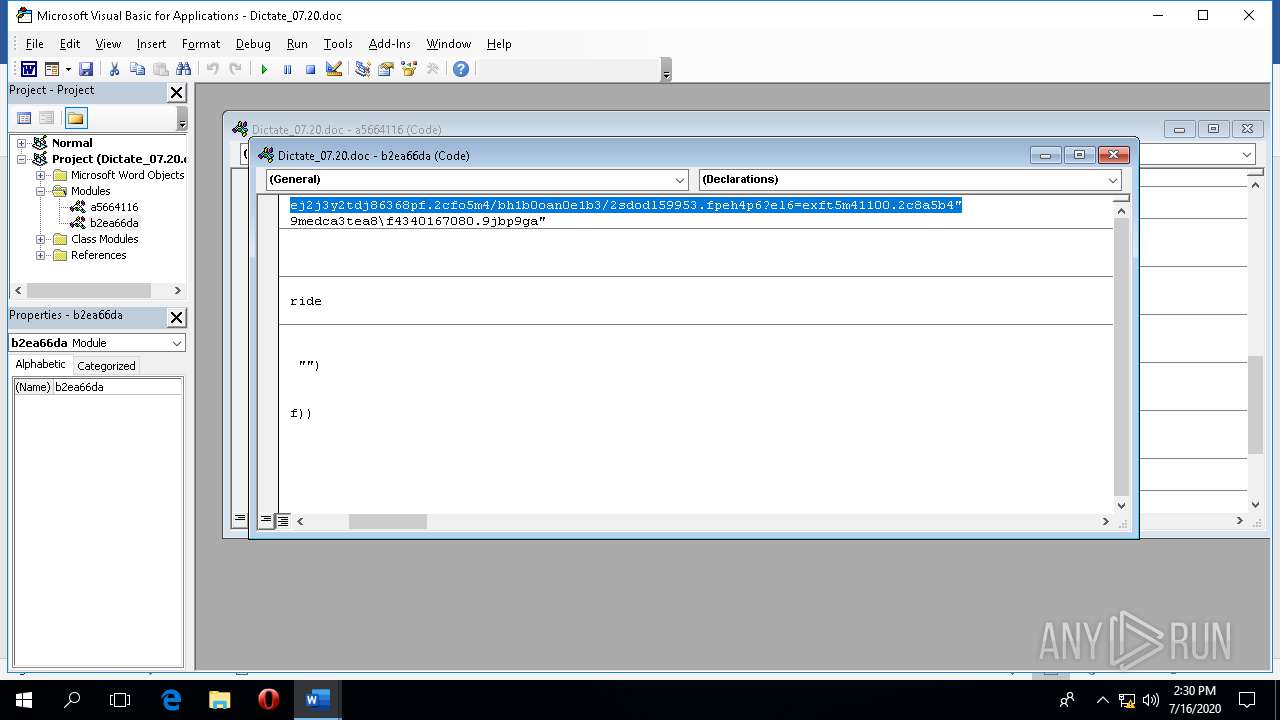Open the Run menu
The height and width of the screenshot is (720, 1280).
[297, 44]
